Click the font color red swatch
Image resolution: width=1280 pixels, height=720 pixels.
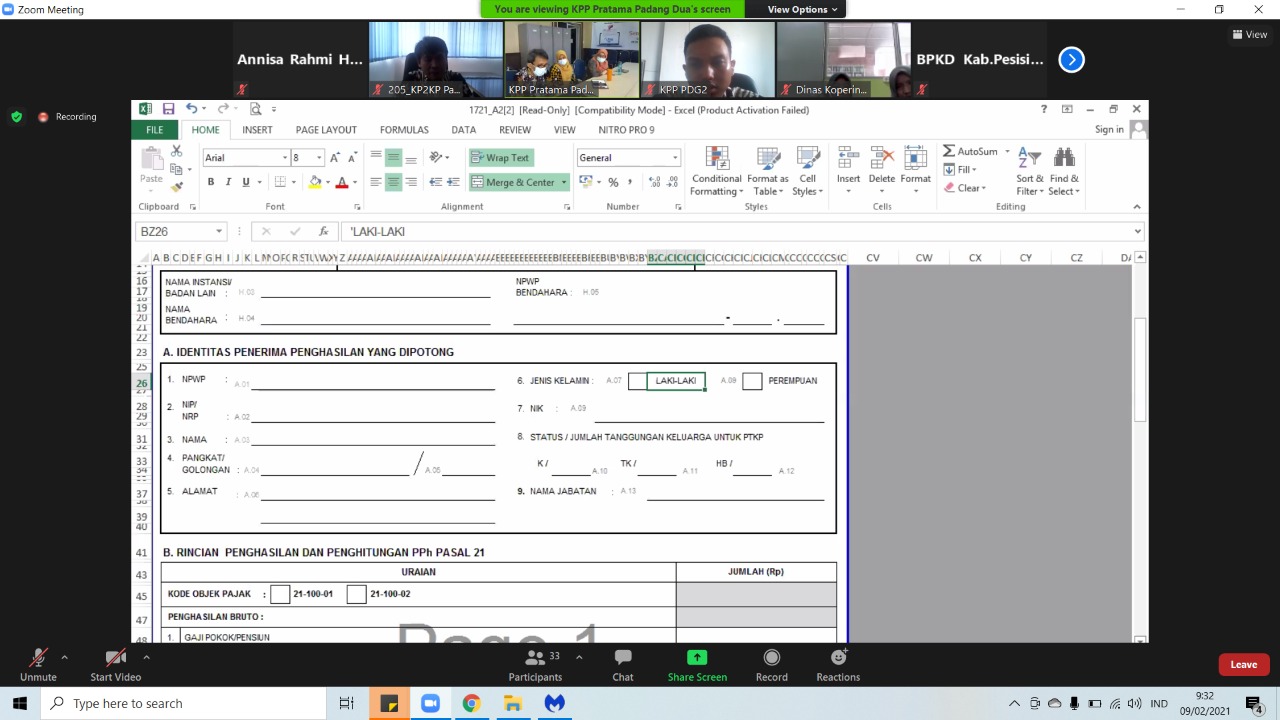pos(341,182)
